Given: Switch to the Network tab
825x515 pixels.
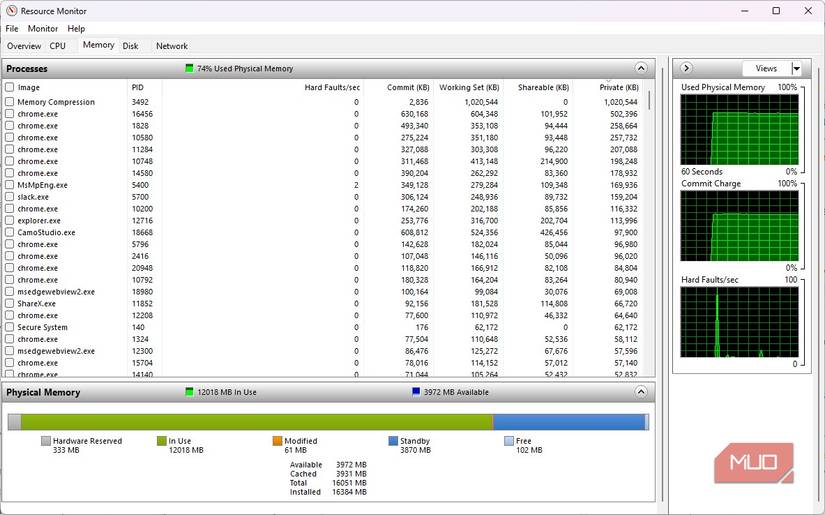Looking at the screenshot, I should [172, 46].
